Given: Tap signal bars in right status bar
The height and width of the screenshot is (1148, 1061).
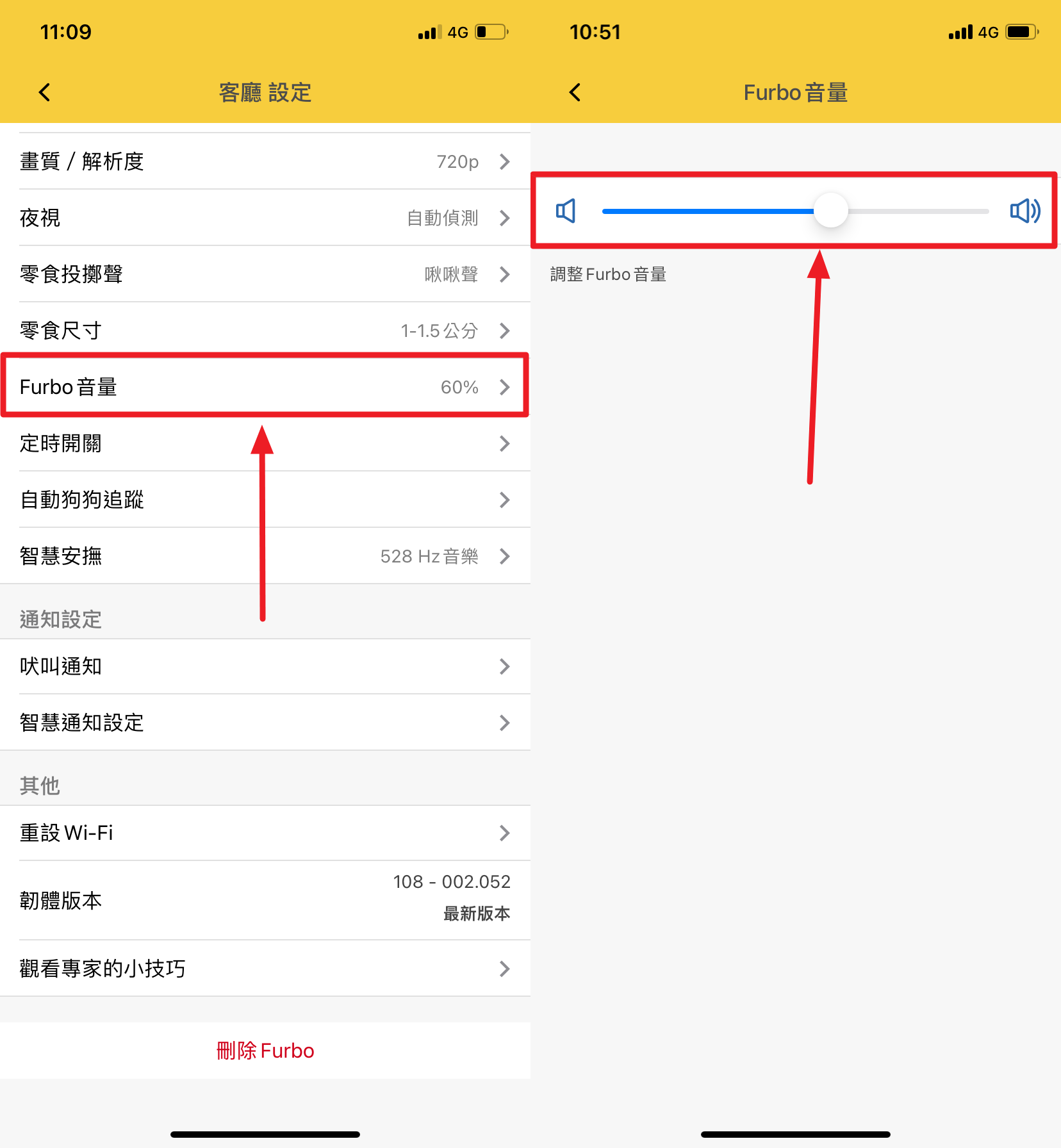Looking at the screenshot, I should [960, 32].
